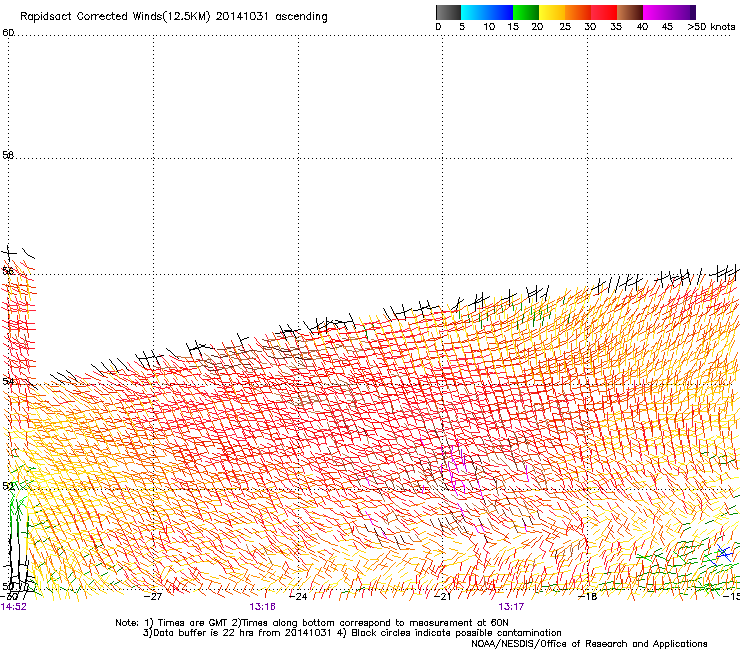
Task: Click the longitude label -27
Action: point(153,596)
